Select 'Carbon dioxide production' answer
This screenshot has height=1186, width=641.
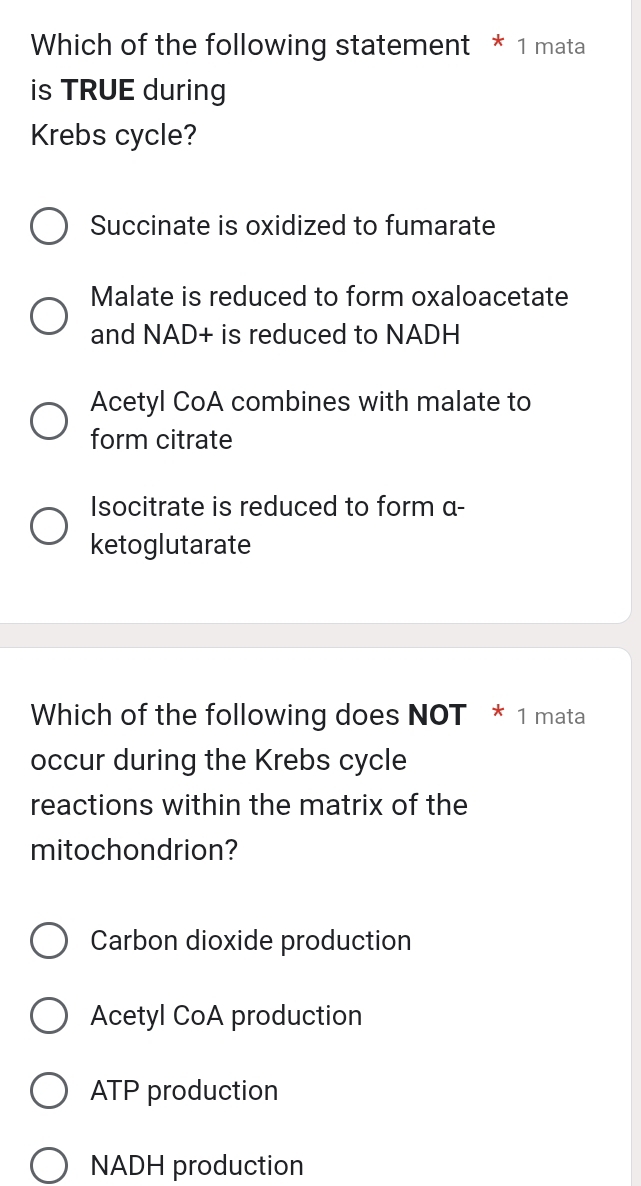coord(49,940)
